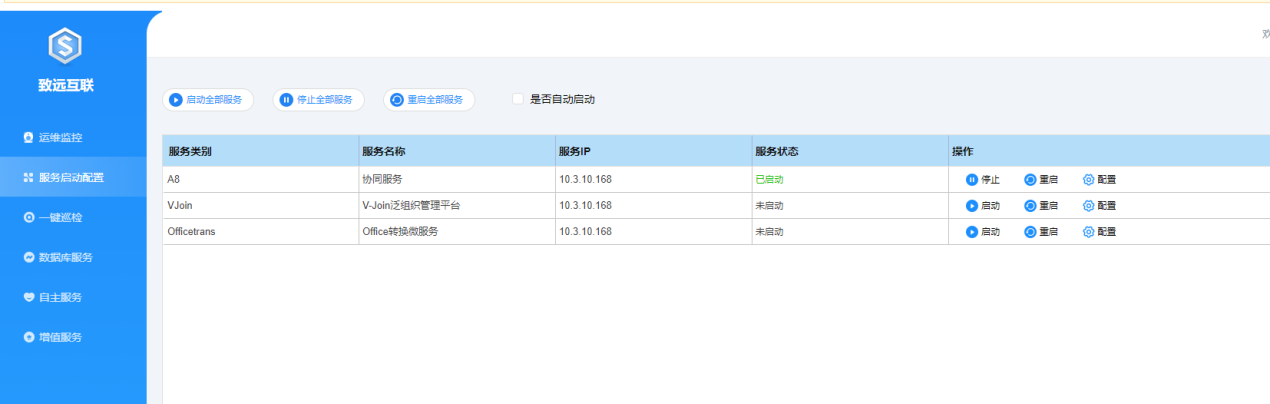Select the Officetrans category cell

[x=261, y=232]
